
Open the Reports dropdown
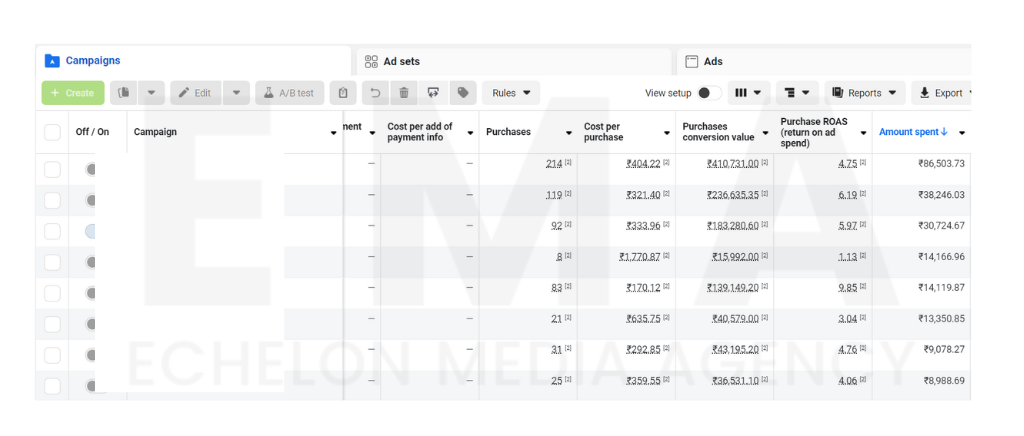pos(865,93)
